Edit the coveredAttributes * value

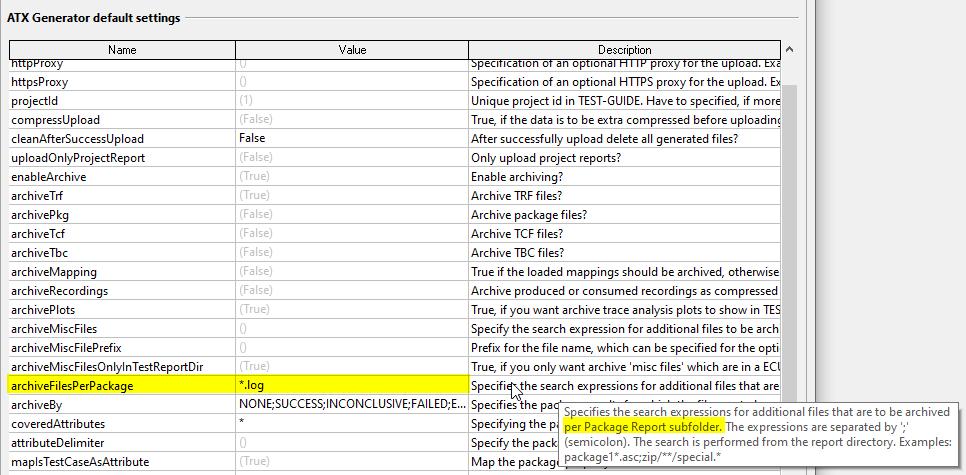click(352, 424)
